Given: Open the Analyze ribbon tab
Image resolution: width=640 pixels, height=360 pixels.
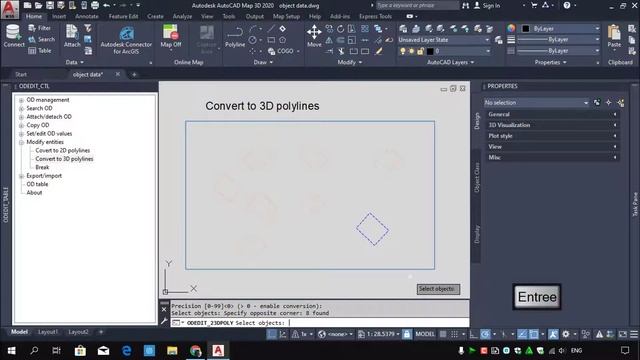Looking at the screenshot, I should pos(182,16).
